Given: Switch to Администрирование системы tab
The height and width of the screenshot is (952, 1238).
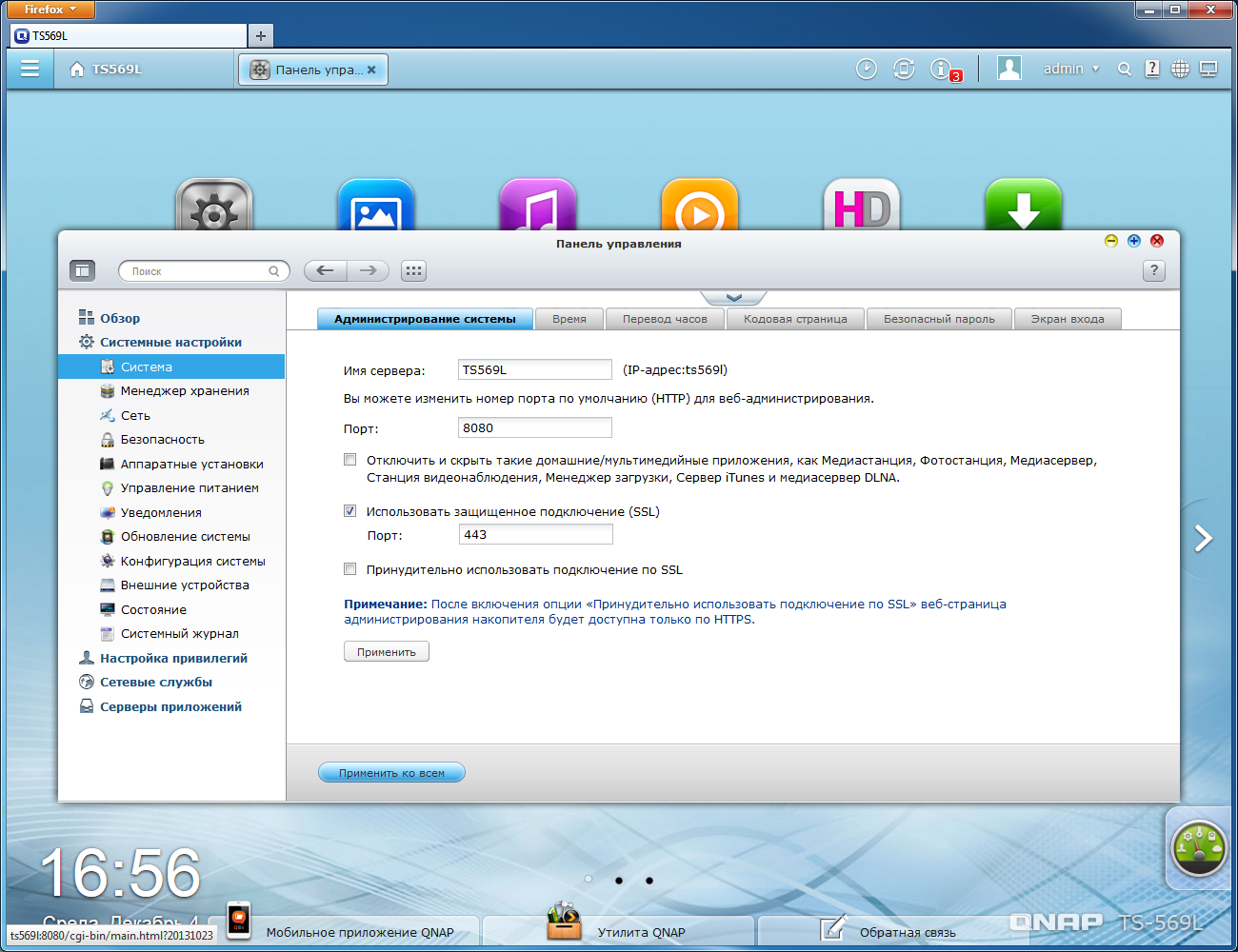Looking at the screenshot, I should (x=425, y=319).
